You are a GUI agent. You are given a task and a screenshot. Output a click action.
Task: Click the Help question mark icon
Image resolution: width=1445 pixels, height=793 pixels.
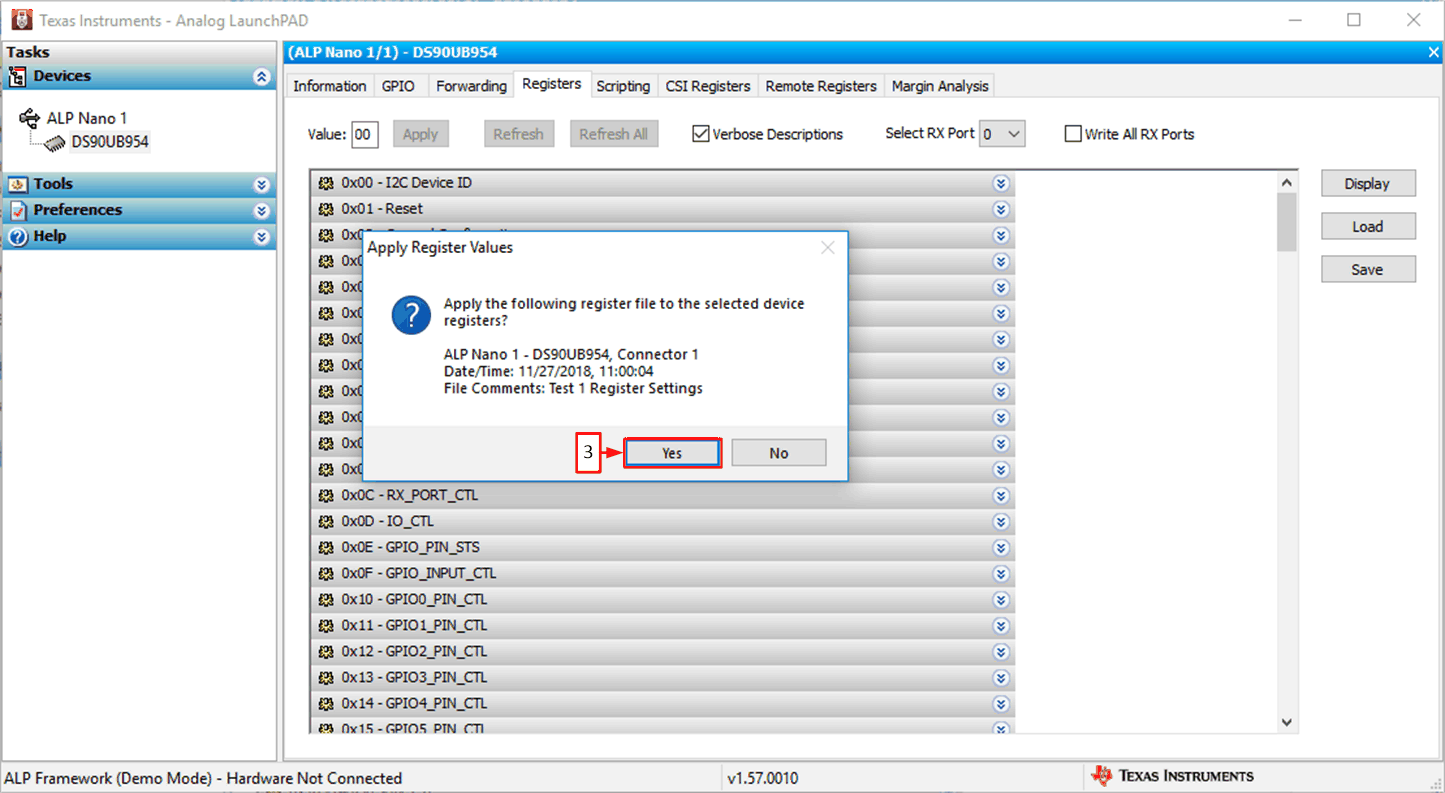coord(17,236)
